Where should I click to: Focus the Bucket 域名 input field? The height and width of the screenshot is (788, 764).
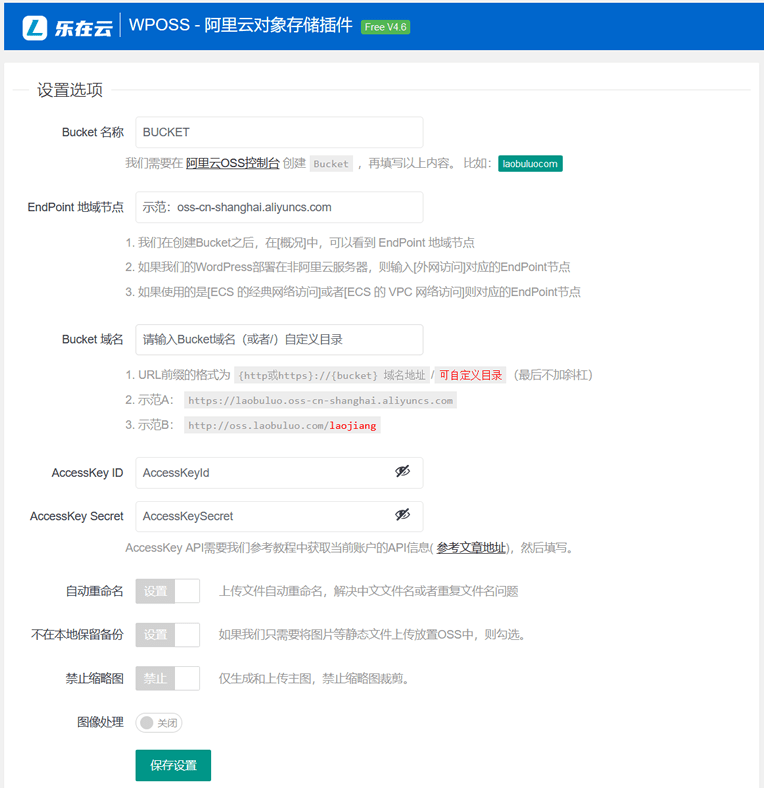(279, 340)
